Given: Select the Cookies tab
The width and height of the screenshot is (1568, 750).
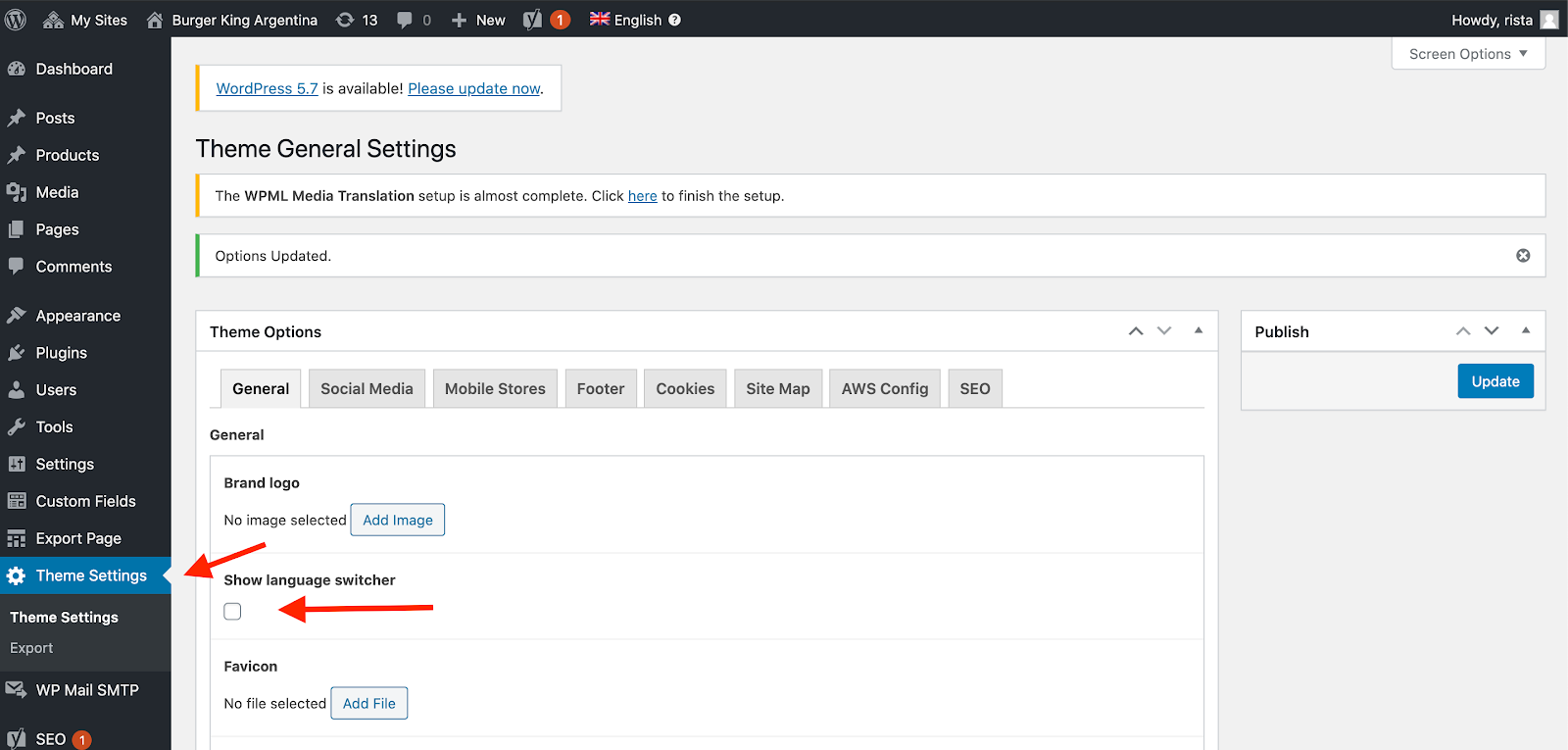Looking at the screenshot, I should click(685, 388).
